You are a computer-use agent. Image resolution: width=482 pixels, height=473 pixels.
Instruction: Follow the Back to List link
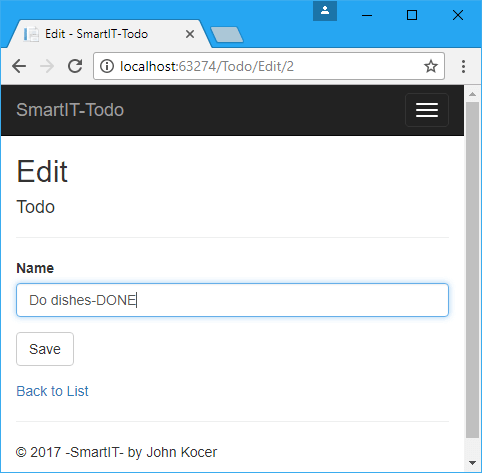coord(52,391)
